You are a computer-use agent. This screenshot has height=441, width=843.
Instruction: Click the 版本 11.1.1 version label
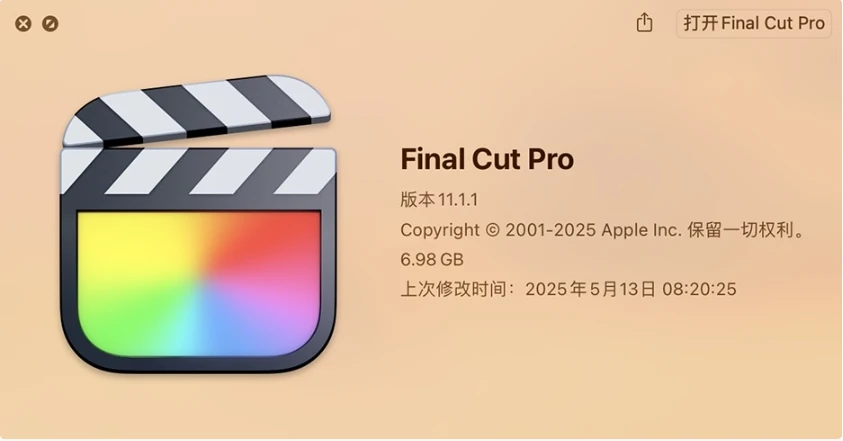click(x=439, y=200)
